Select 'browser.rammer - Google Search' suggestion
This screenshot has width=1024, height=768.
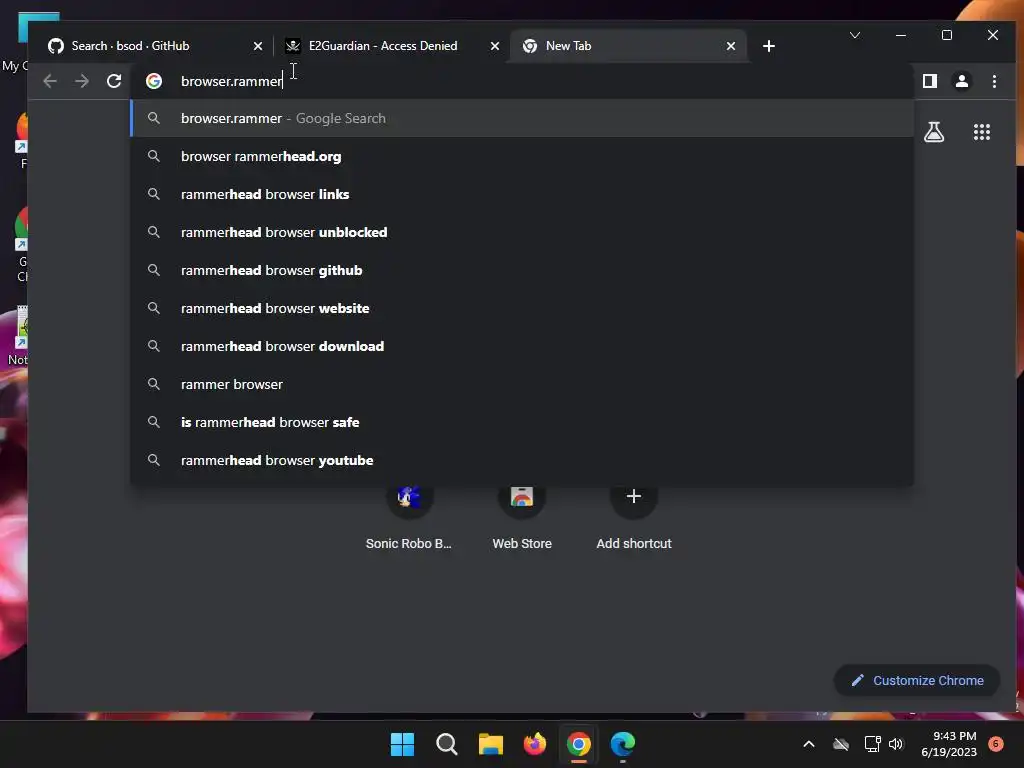(522, 118)
